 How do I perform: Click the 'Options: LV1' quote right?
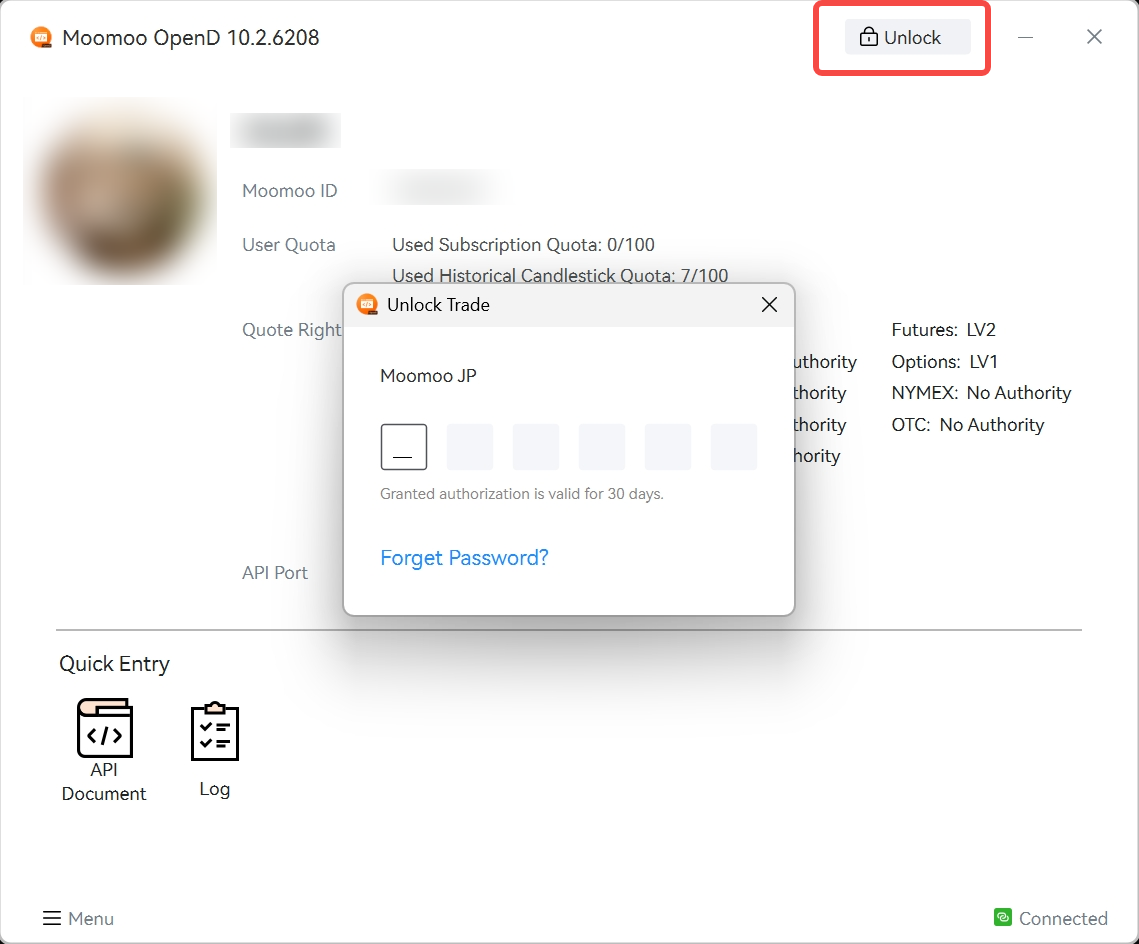(x=944, y=362)
